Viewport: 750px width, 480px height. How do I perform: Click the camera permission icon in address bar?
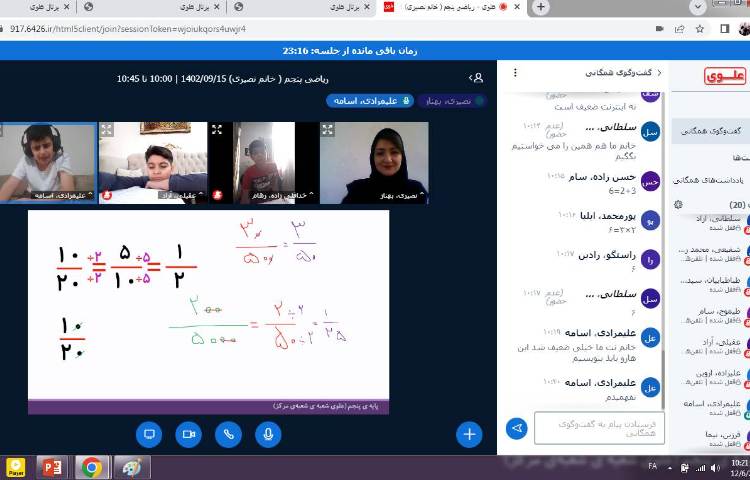(660, 29)
